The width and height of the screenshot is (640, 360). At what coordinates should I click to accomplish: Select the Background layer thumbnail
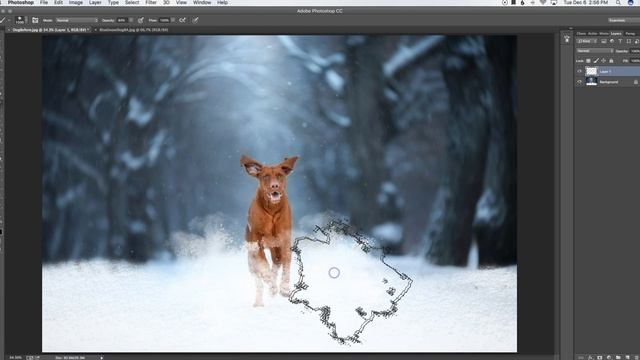[591, 82]
